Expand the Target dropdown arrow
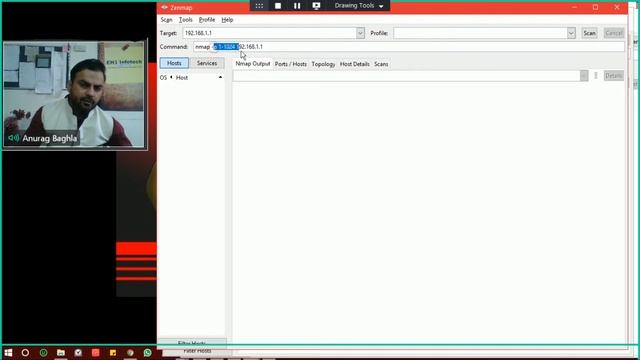 click(360, 33)
